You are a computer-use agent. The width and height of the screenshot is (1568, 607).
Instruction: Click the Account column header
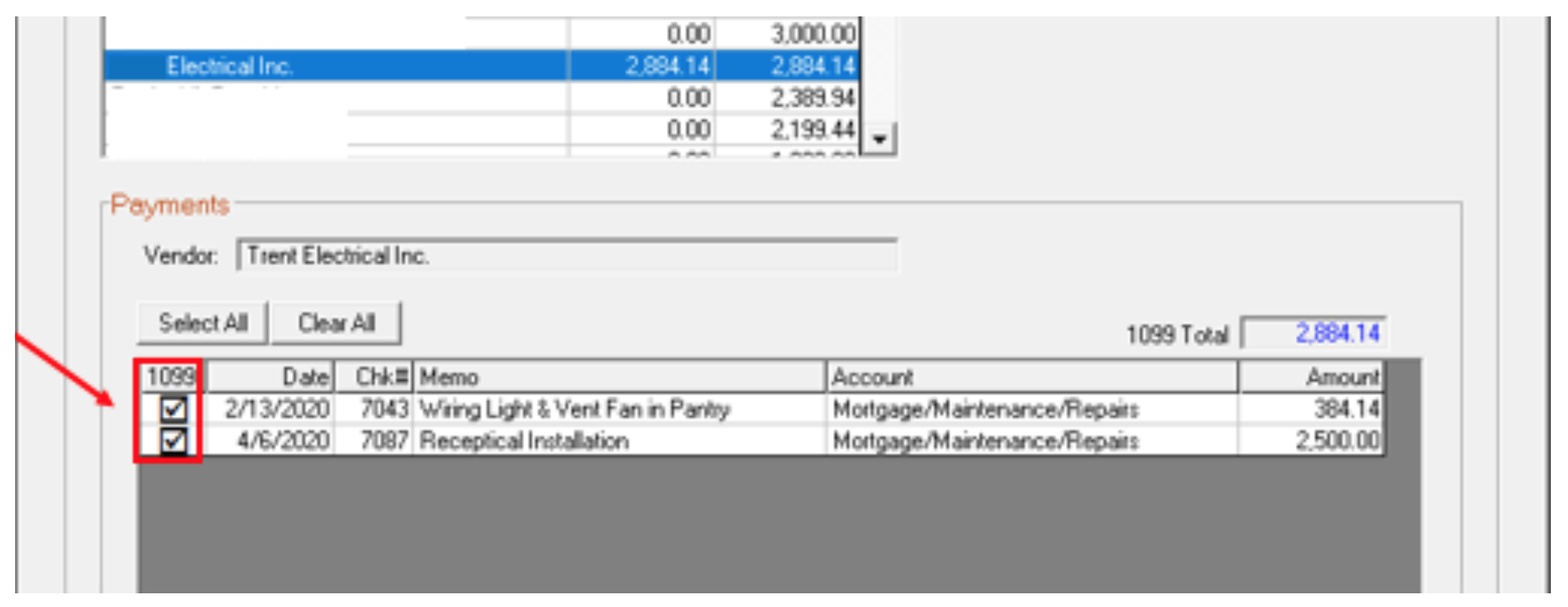coord(1032,377)
